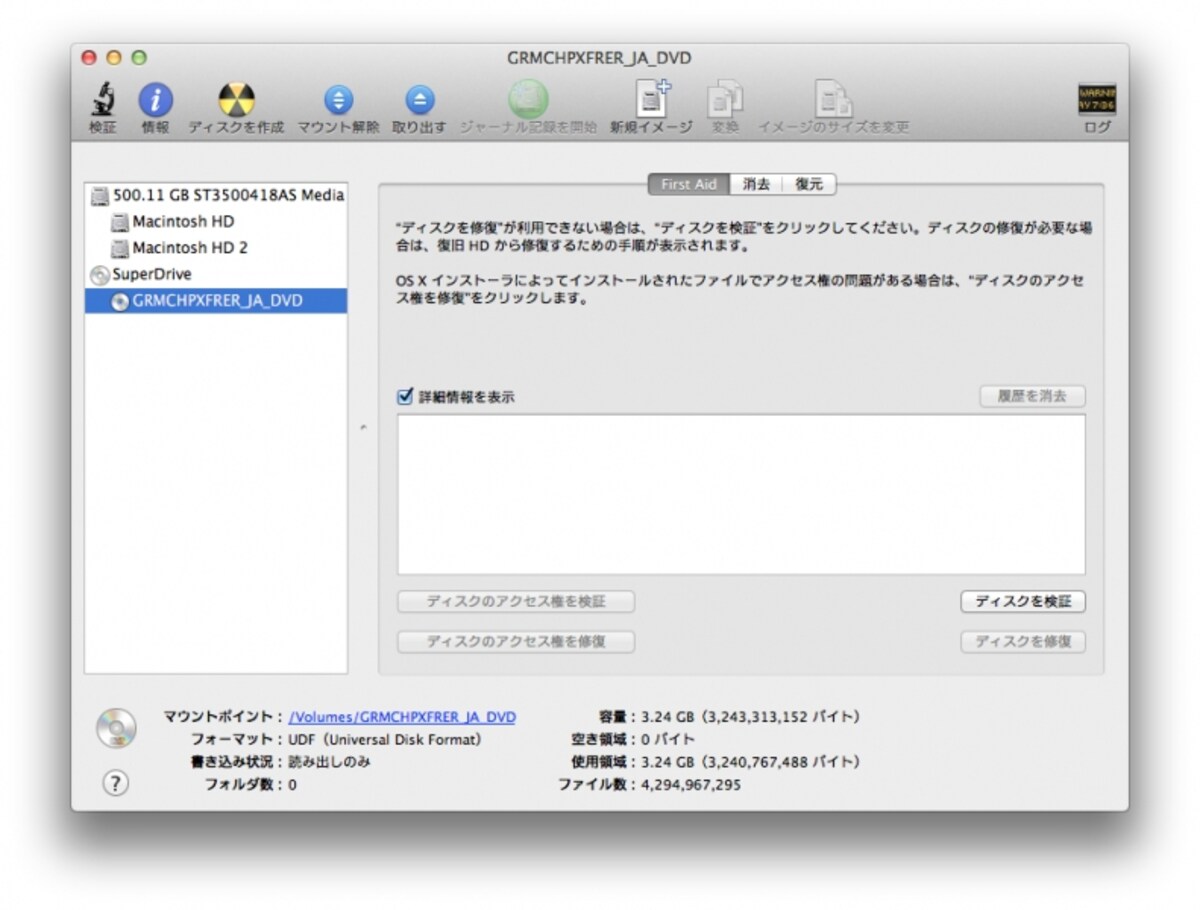Select Macintosh HD 2 in the sidebar
The height and width of the screenshot is (910, 1200).
pos(216,248)
